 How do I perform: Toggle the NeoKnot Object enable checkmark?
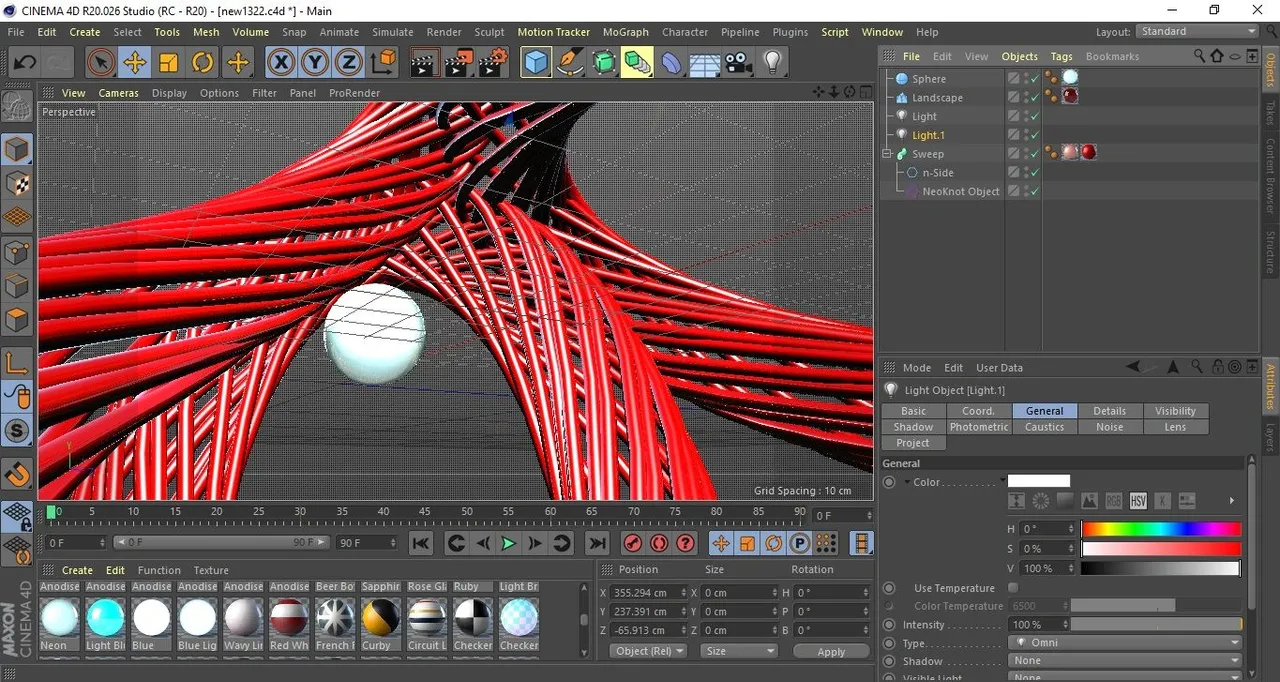[1035, 191]
